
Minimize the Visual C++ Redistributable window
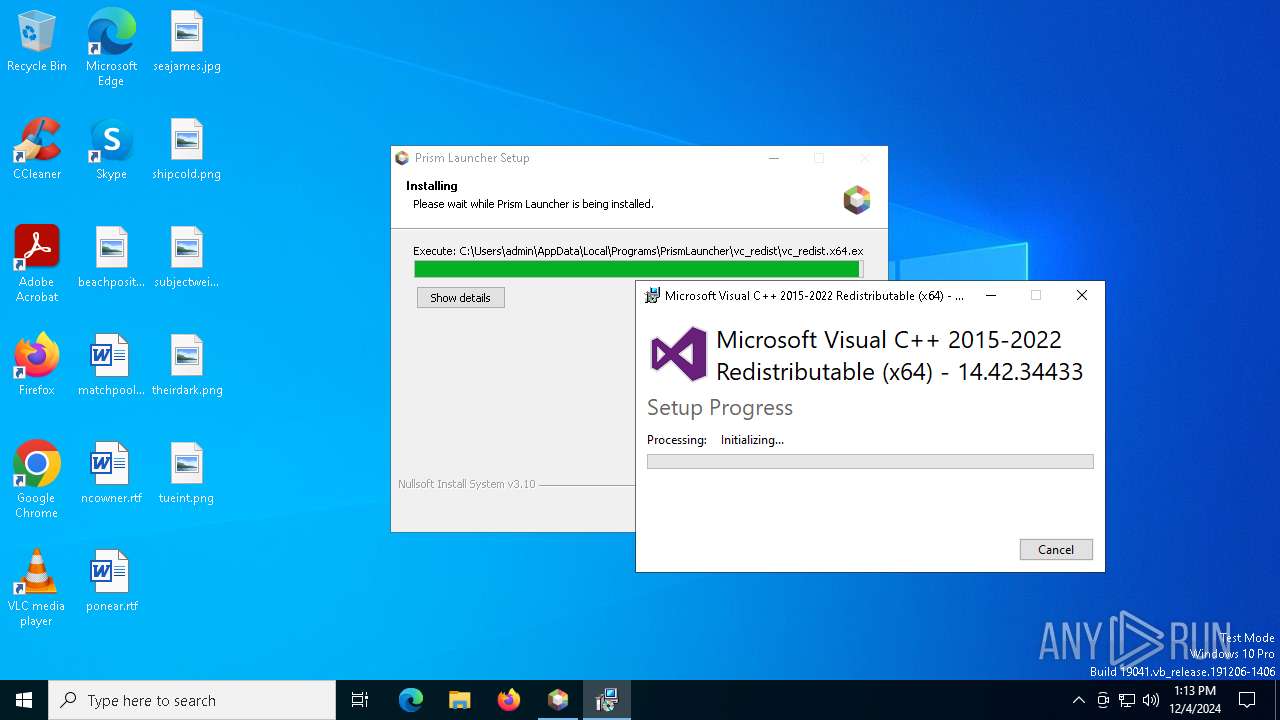coord(991,295)
